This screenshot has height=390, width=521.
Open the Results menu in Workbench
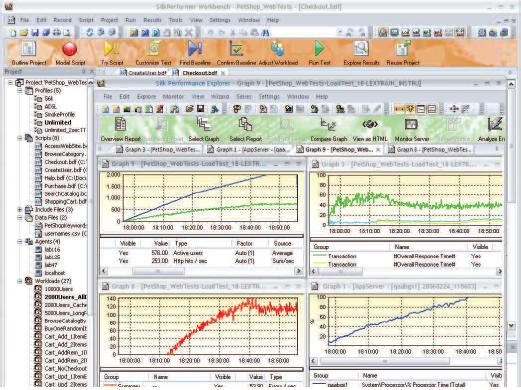152,20
